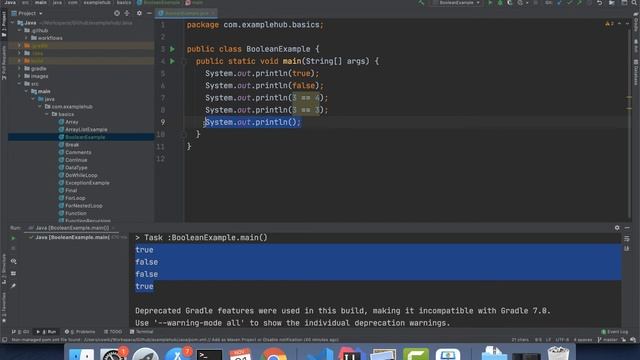Click the Run with Coverage icon
The image size is (640, 360).
510,2
